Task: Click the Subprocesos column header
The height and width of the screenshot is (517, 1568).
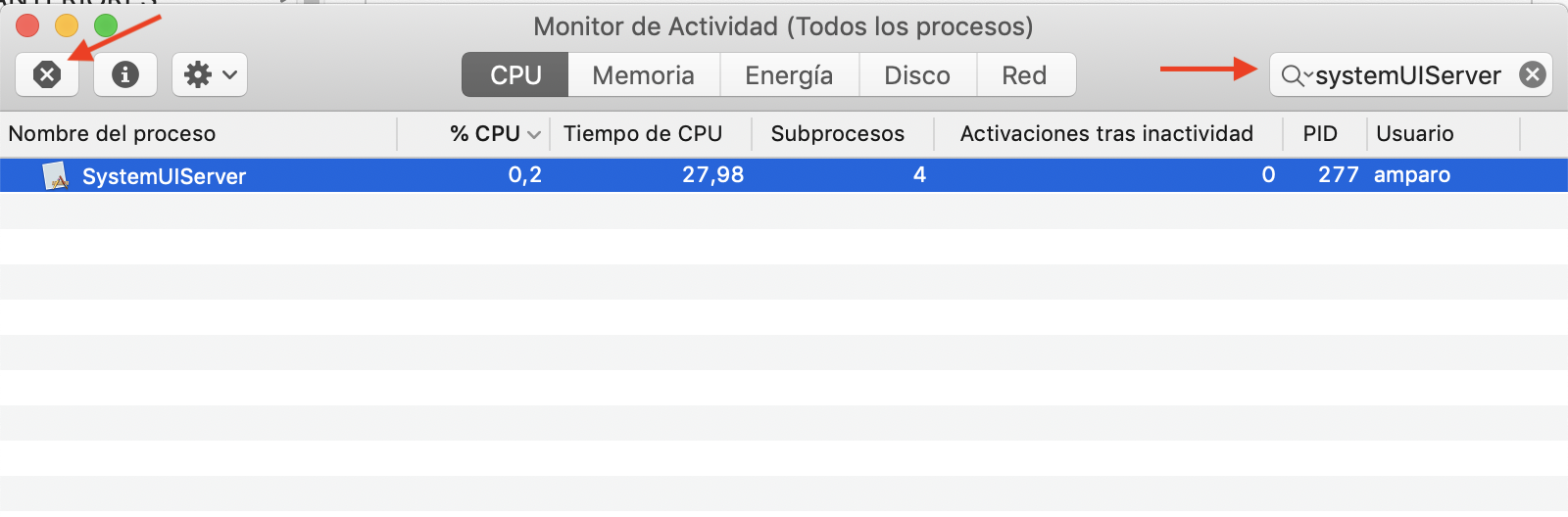Action: point(837,134)
